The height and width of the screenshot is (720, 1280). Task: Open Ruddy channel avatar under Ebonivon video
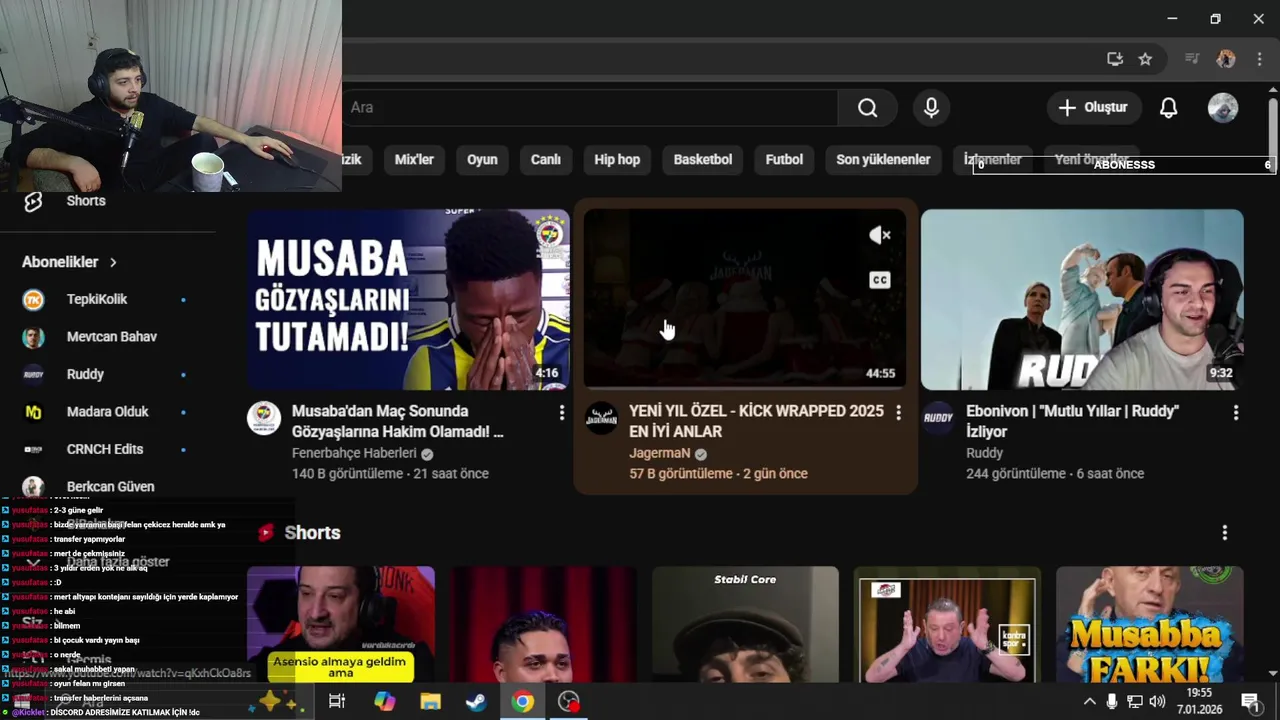938,418
